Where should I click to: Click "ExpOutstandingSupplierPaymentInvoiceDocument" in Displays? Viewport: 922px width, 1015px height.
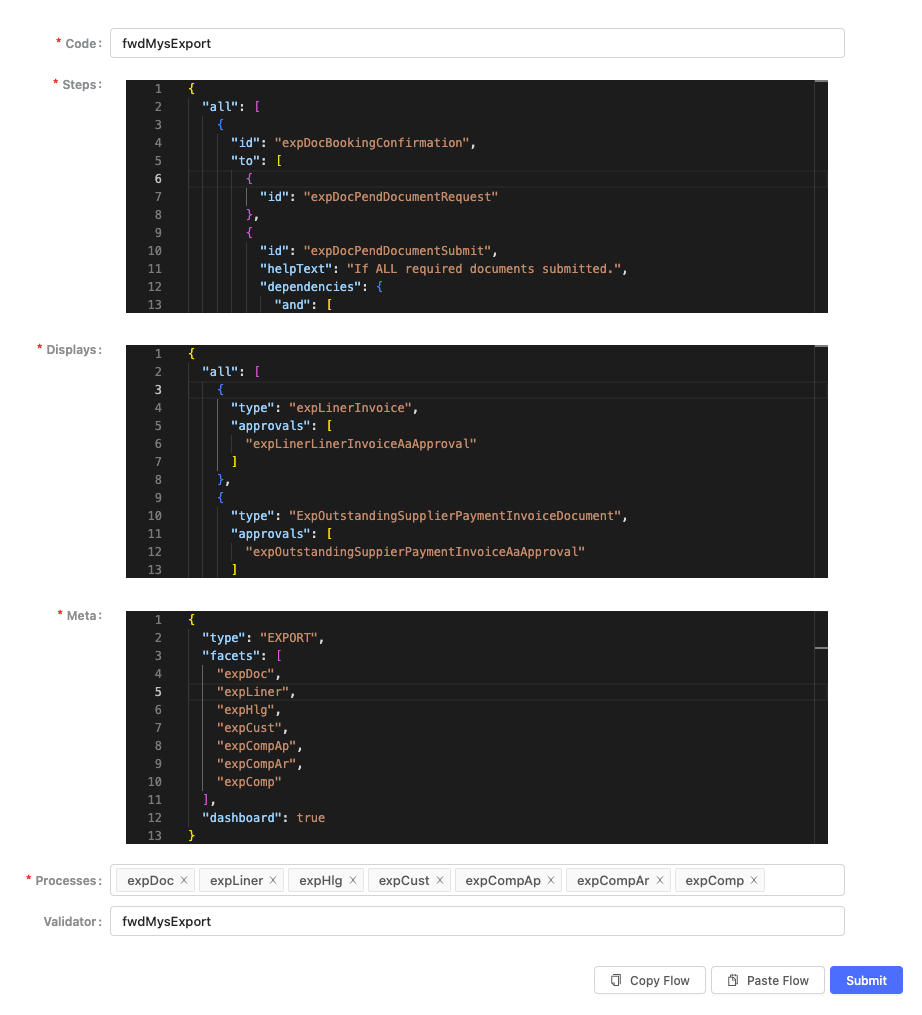pyautogui.click(x=455, y=516)
